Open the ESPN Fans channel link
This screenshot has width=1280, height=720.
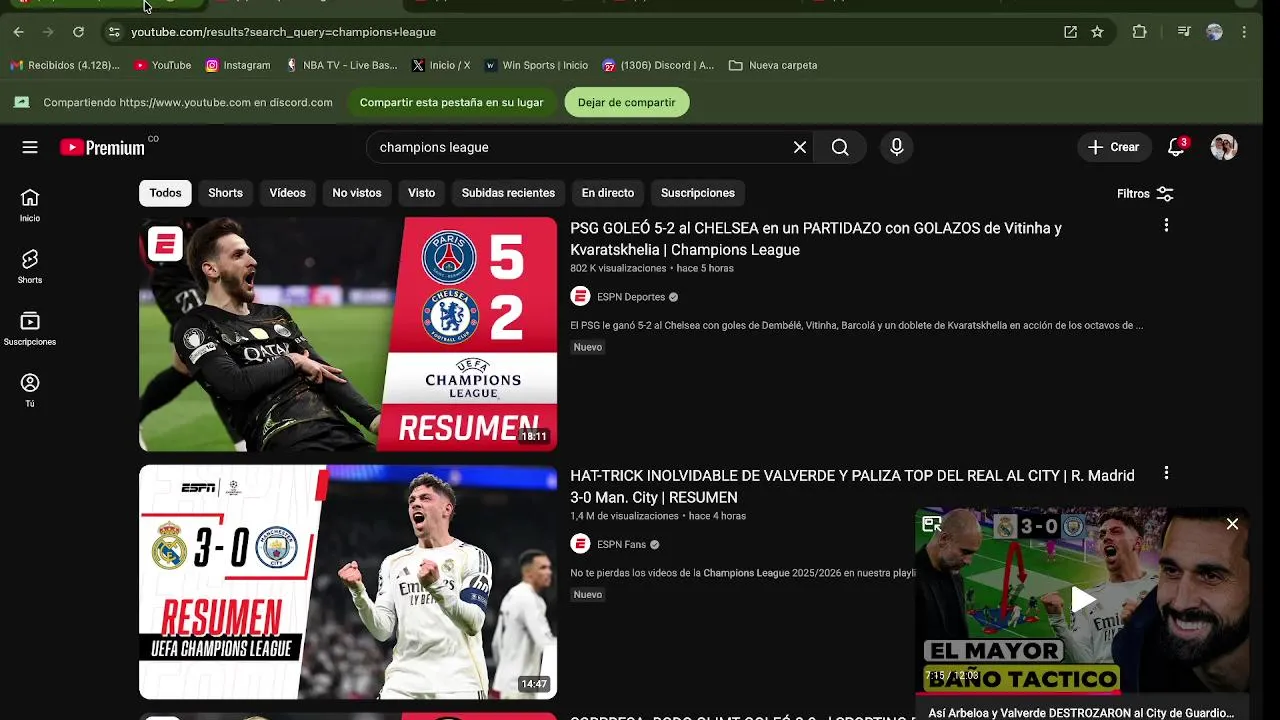[622, 545]
